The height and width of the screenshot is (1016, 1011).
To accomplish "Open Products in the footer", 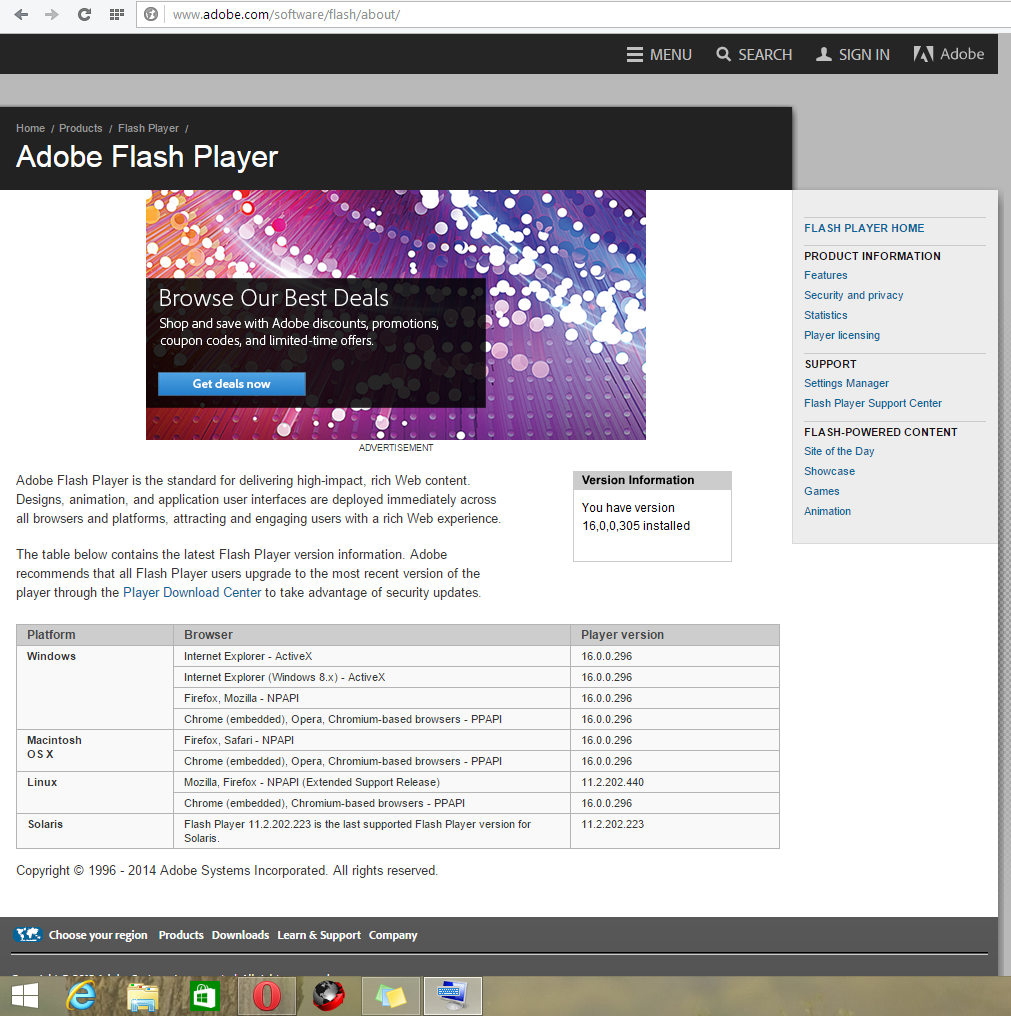I will pyautogui.click(x=181, y=935).
